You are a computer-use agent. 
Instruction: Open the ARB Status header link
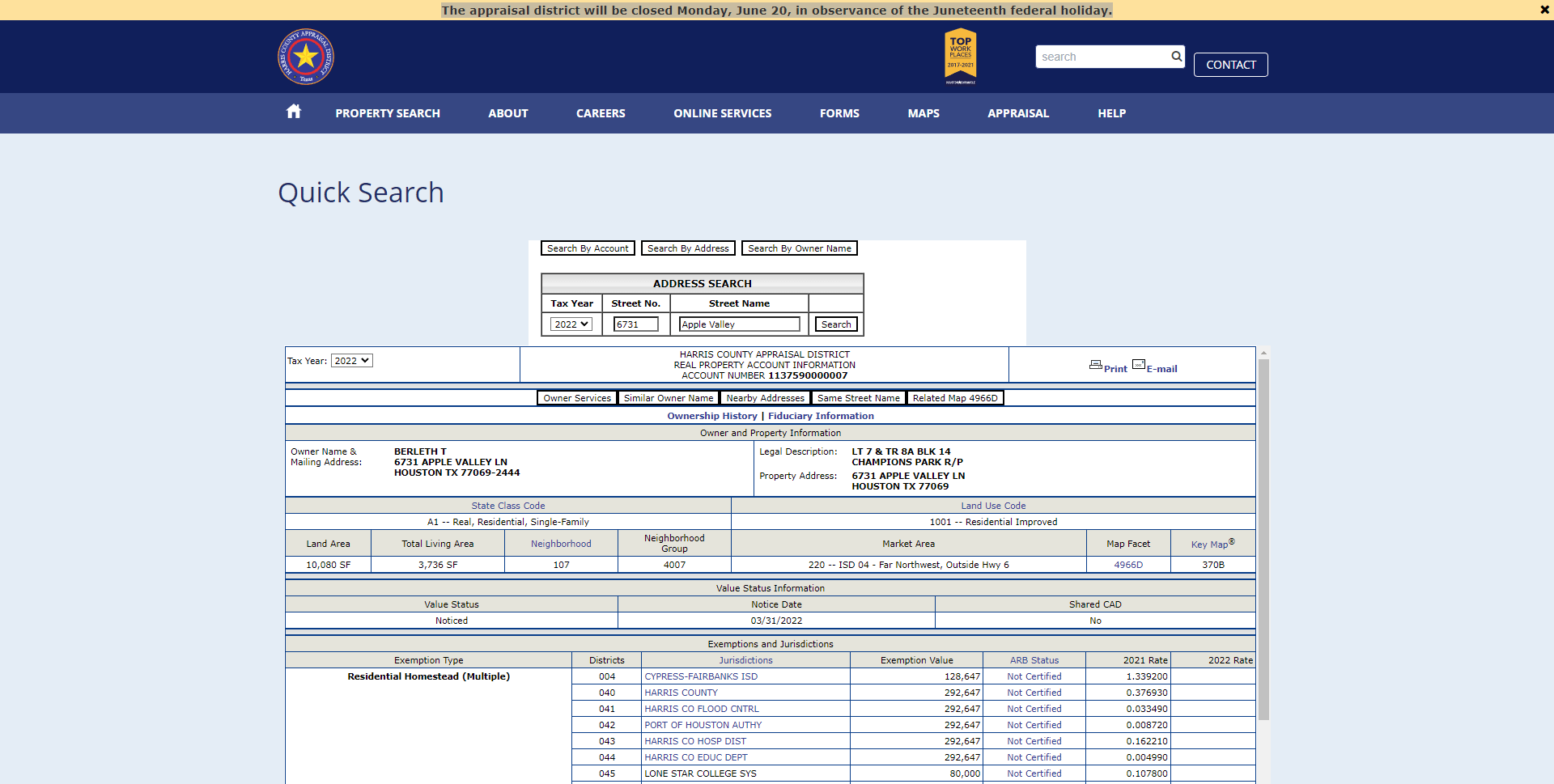coord(1034,660)
